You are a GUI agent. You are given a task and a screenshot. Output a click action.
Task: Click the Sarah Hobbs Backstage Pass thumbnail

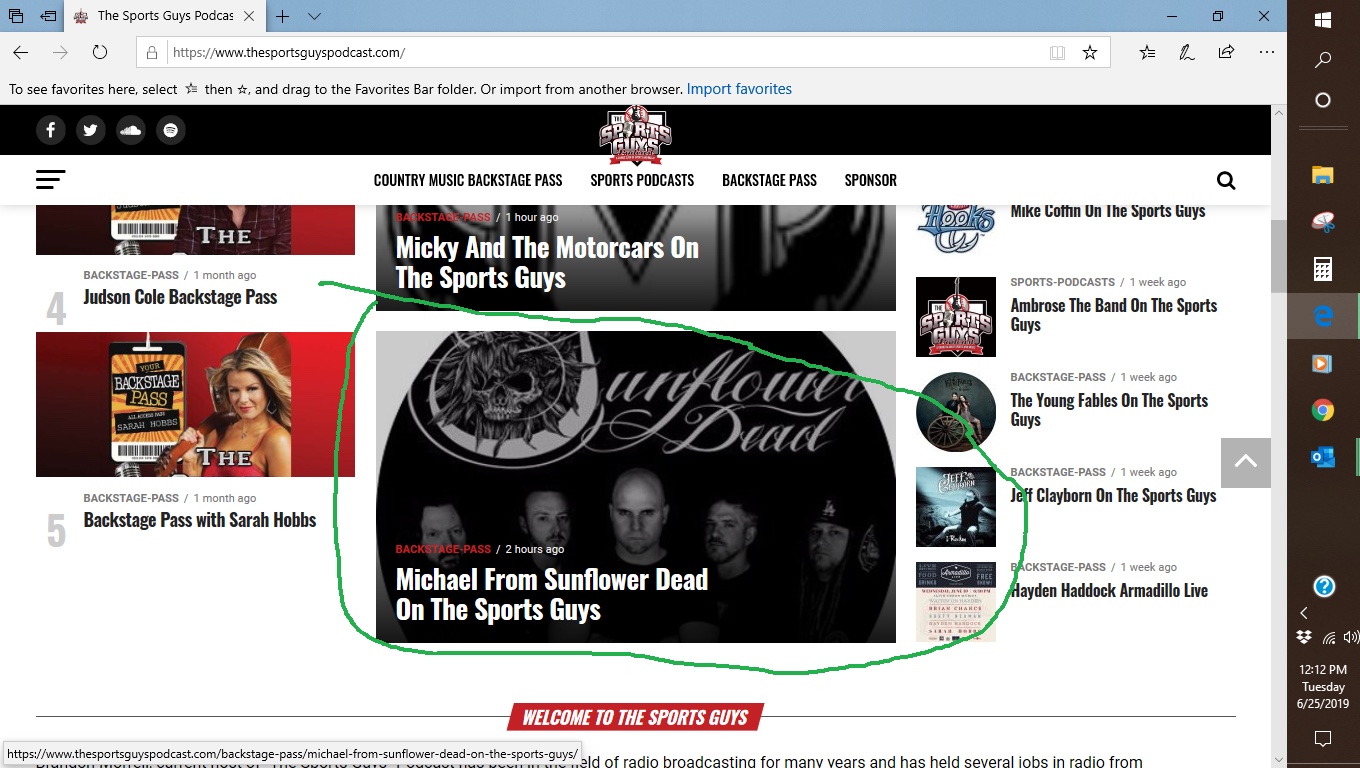pyautogui.click(x=195, y=405)
